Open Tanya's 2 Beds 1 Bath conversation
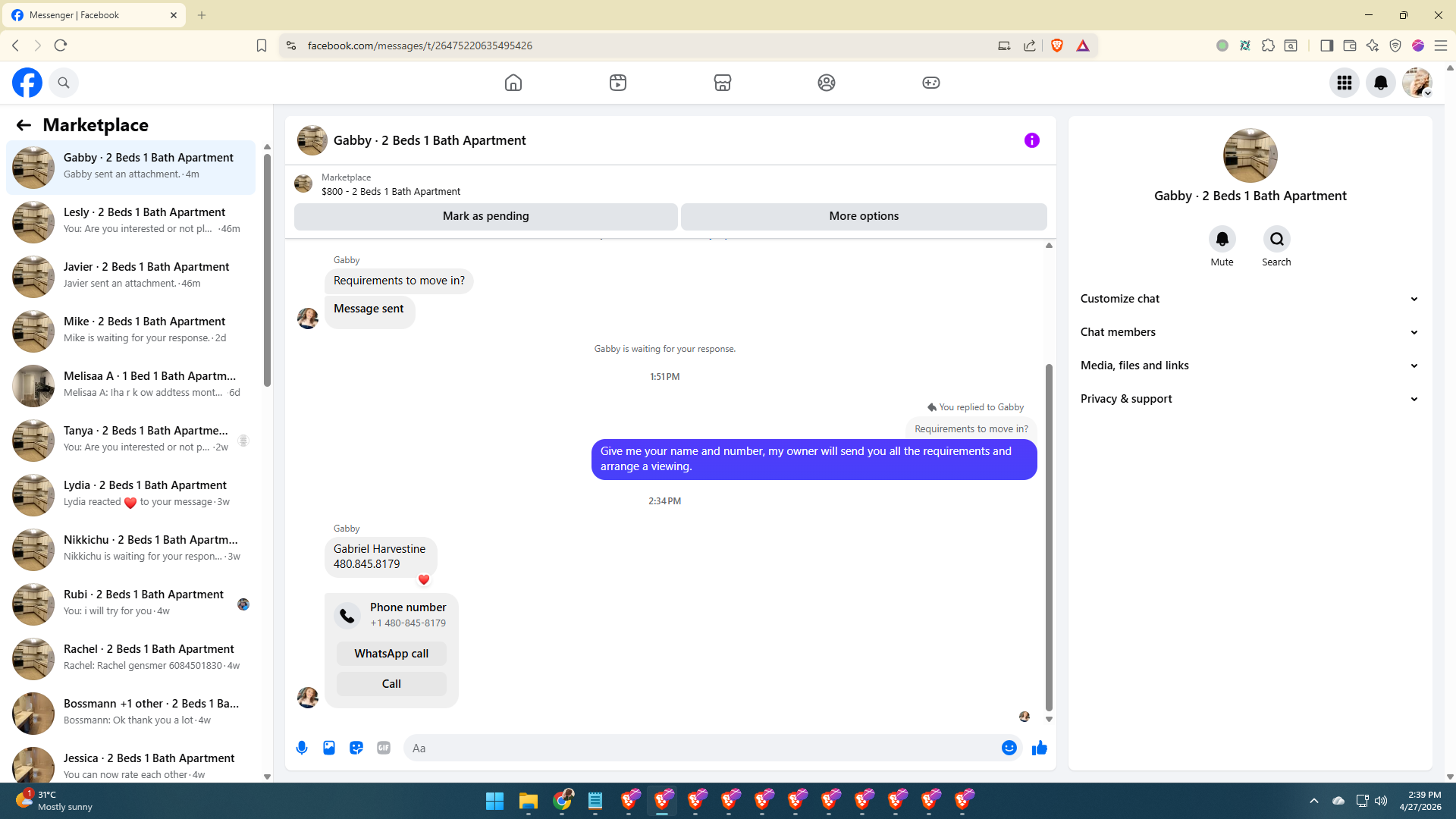 (x=130, y=440)
